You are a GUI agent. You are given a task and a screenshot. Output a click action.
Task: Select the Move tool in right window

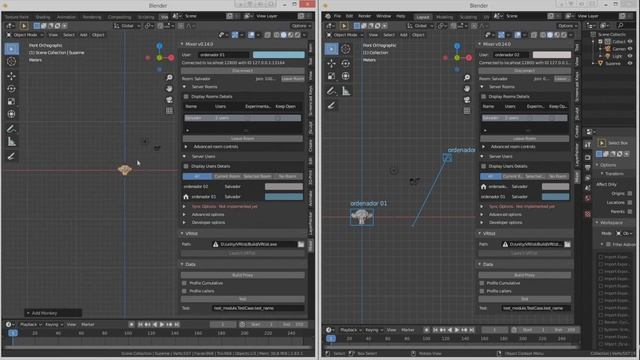[x=331, y=63]
